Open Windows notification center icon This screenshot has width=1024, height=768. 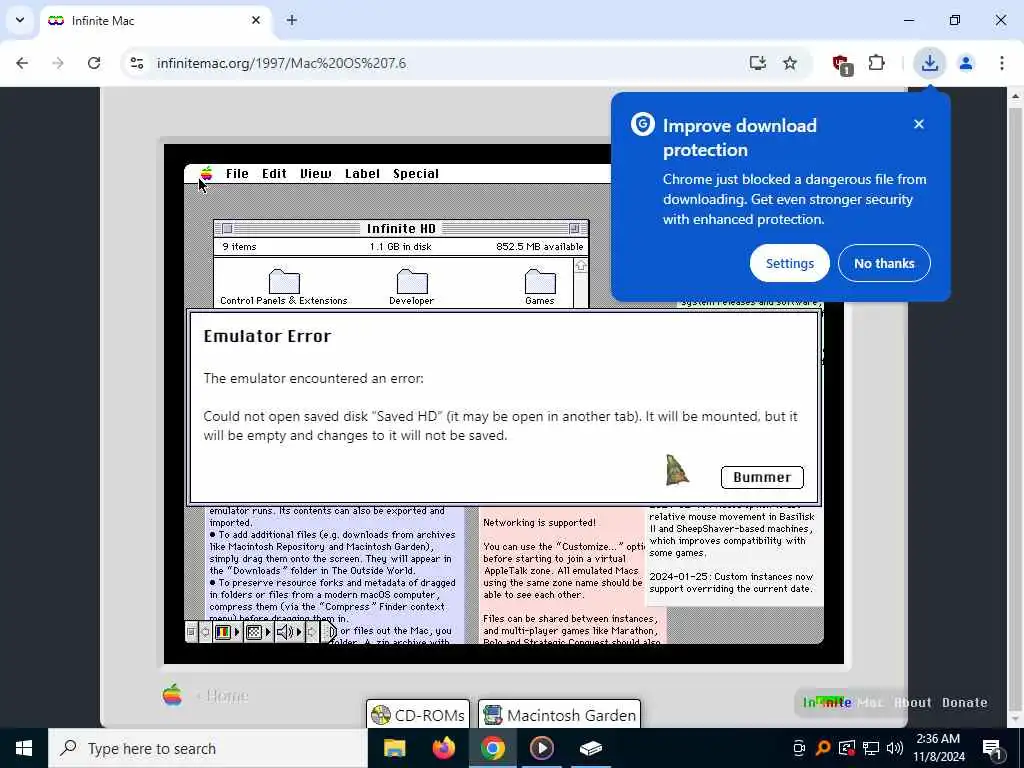coord(992,749)
